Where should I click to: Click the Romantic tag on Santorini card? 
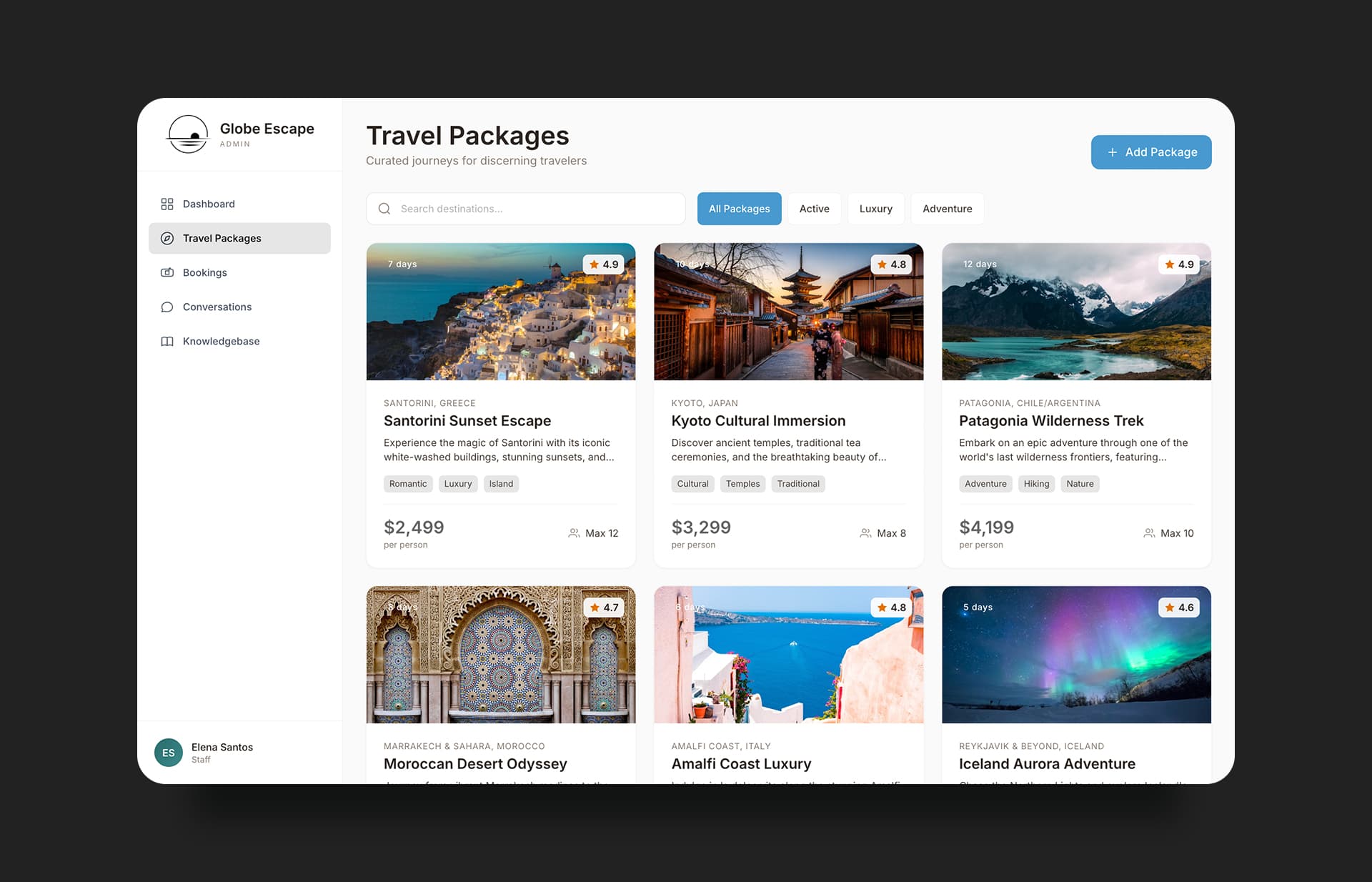pos(407,484)
